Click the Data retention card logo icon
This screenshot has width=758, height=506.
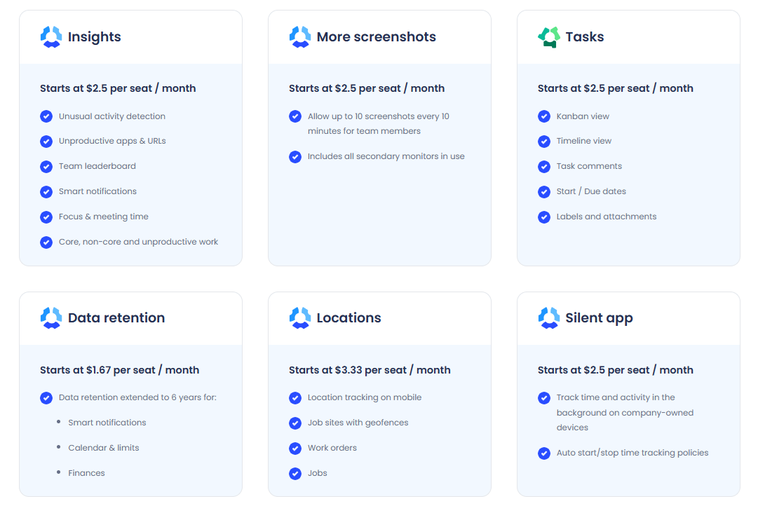click(51, 318)
